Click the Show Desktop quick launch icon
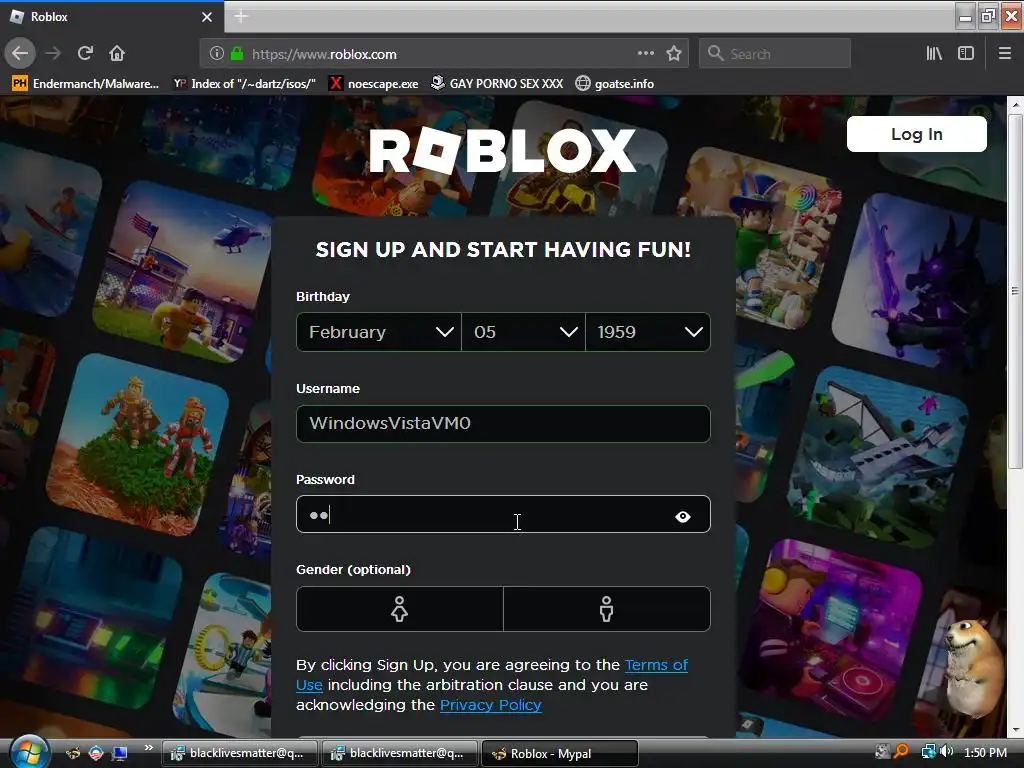1024x768 pixels. 120,753
